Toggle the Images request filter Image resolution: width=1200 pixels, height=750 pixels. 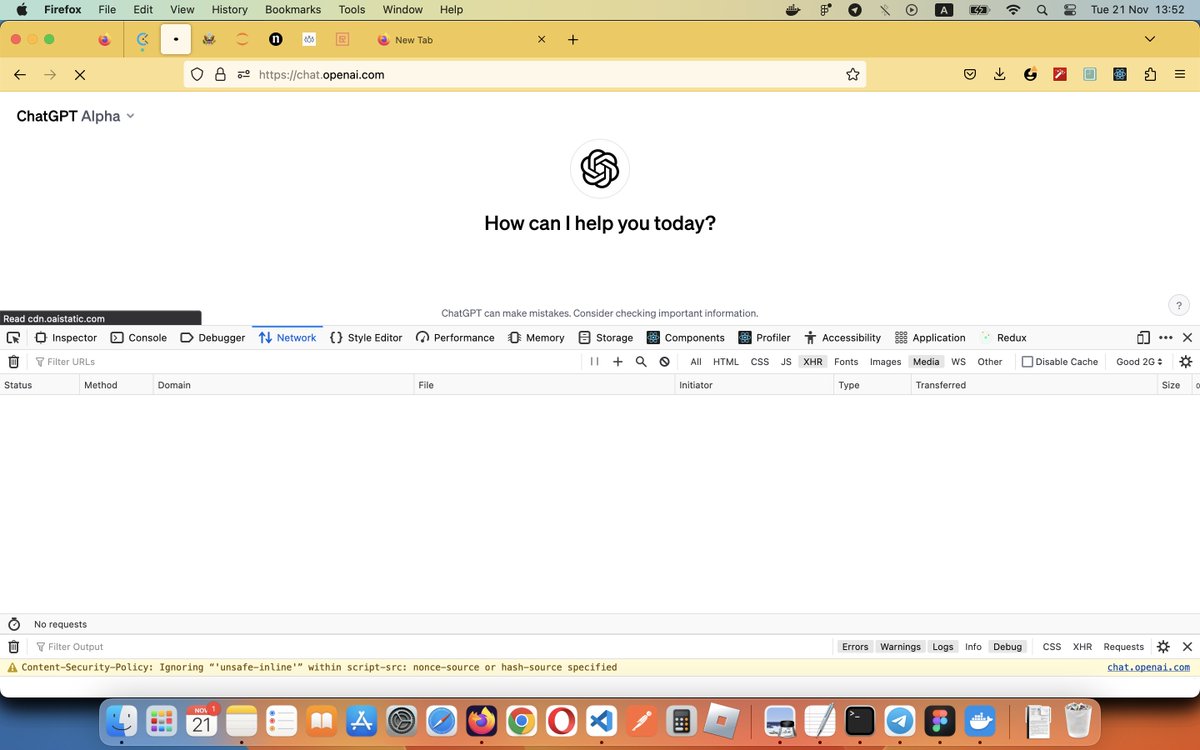click(885, 362)
